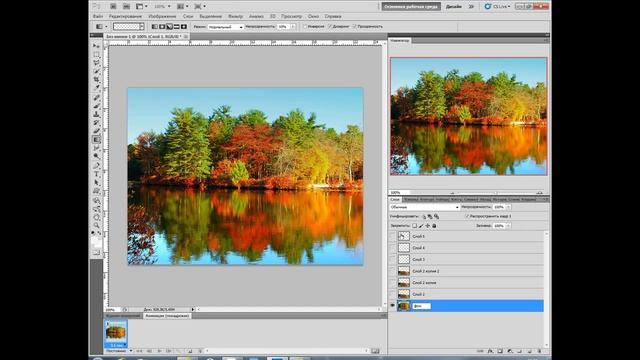Choose radial gradient style in options bar
Viewport: 640px width, 360px height.
162,27
